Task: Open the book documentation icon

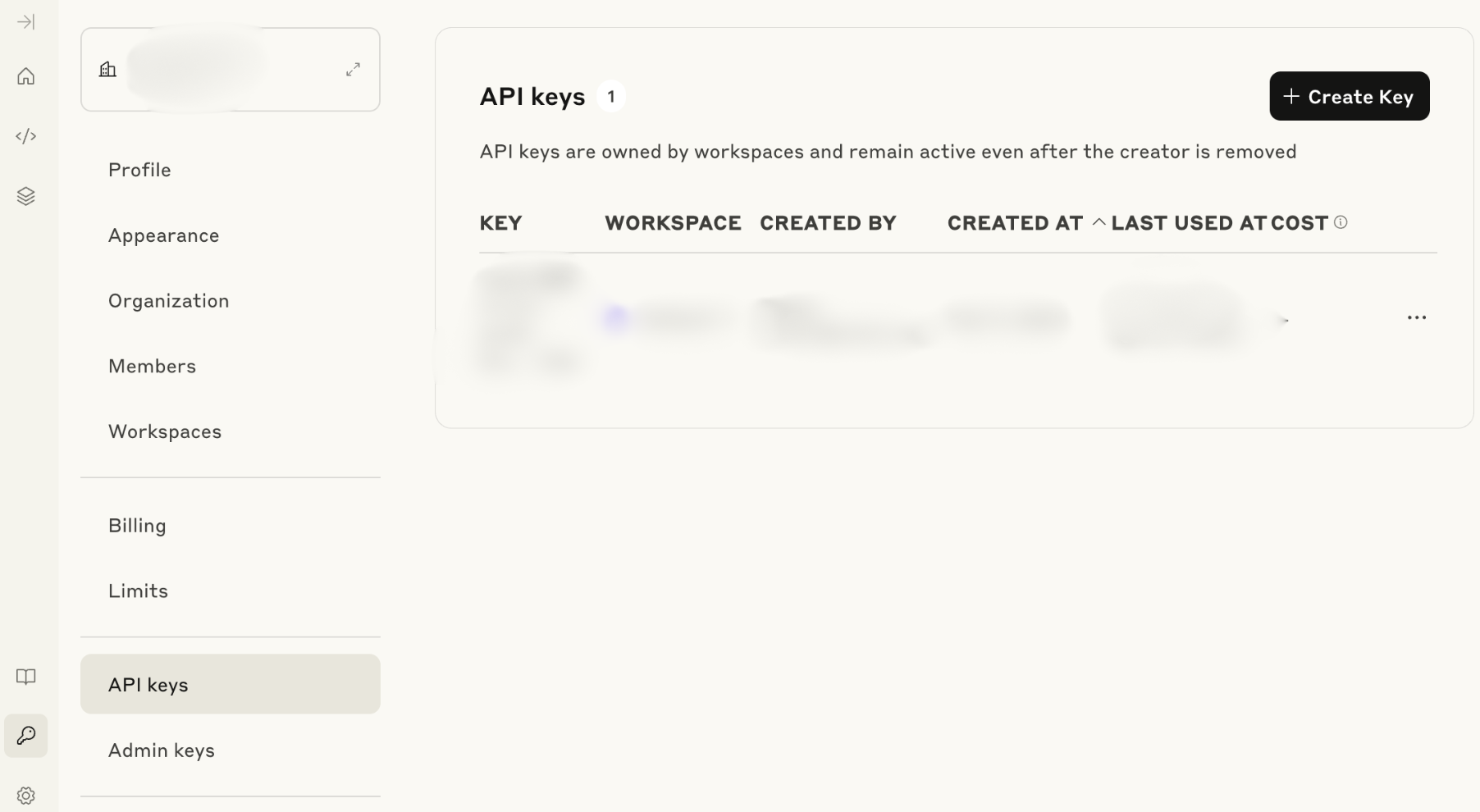Action: click(x=25, y=677)
